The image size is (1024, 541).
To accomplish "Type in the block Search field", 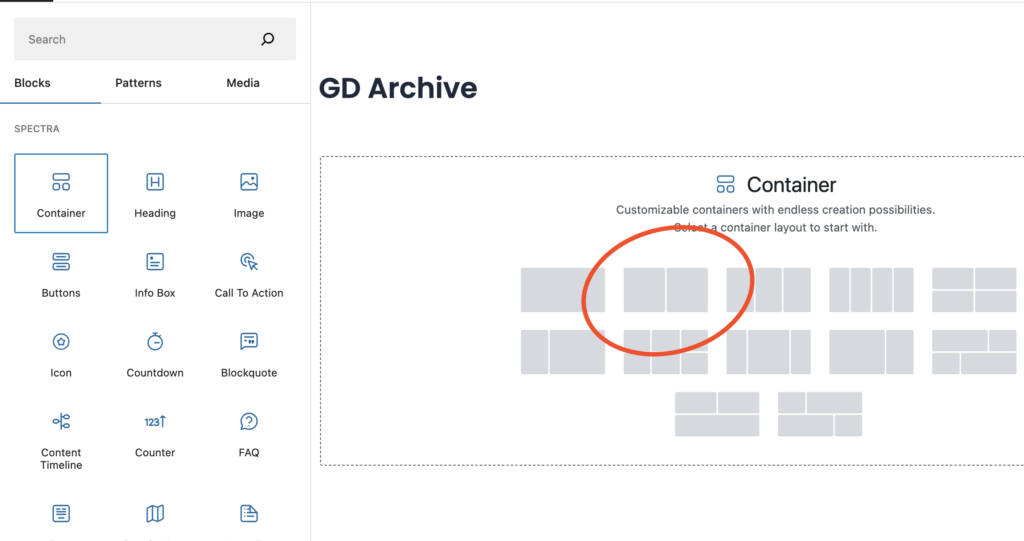I will [x=135, y=40].
